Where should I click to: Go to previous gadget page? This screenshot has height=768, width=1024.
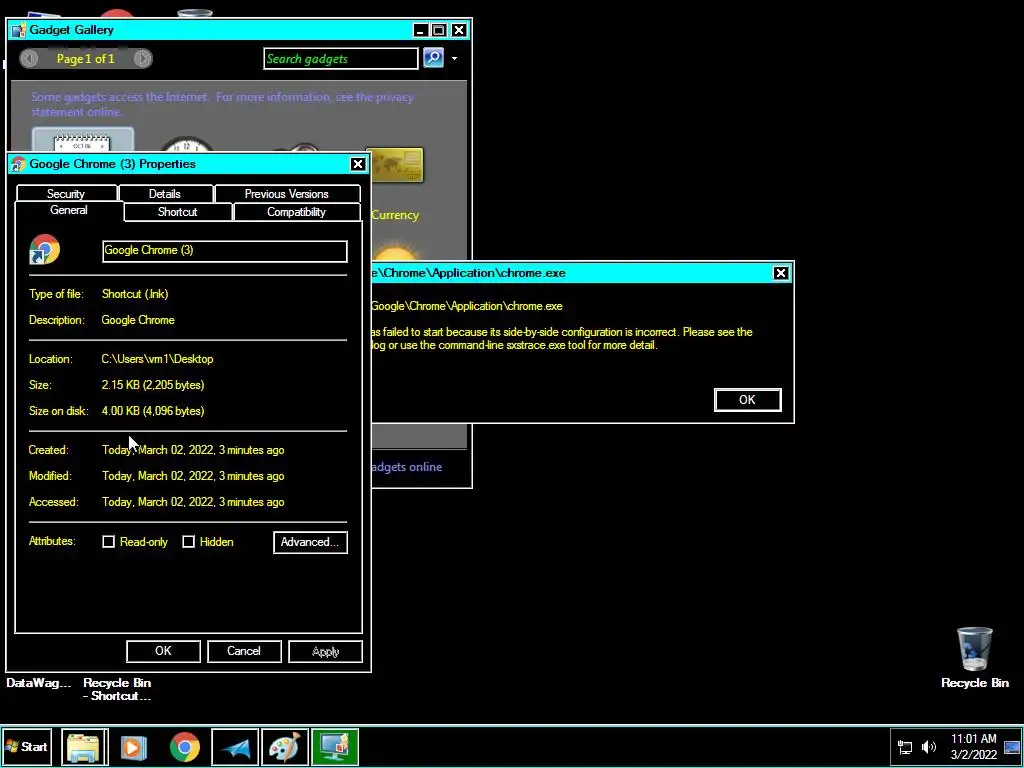(x=29, y=59)
